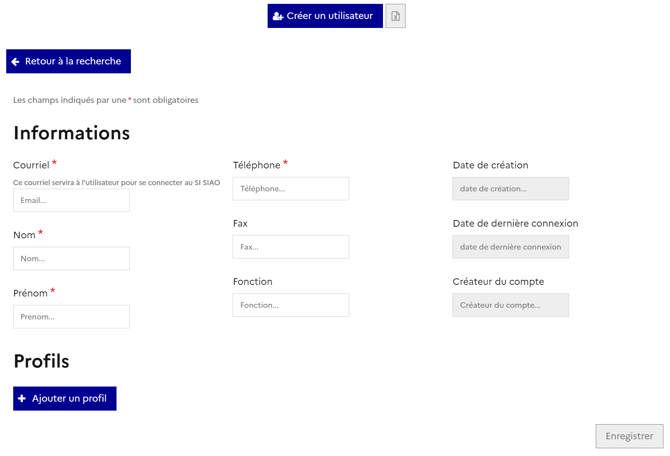Click the Ajouter un profil button

point(65,399)
